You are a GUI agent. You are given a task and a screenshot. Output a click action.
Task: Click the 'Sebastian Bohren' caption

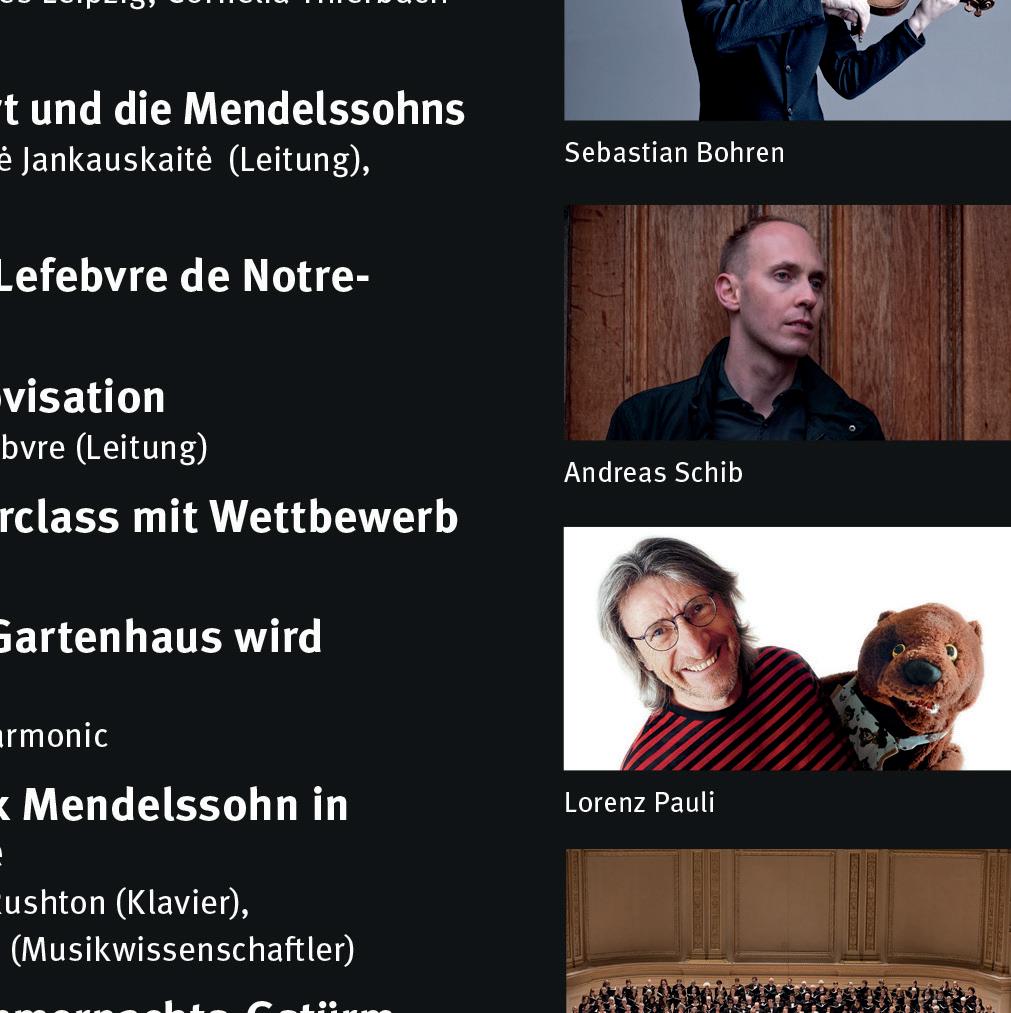coord(674,153)
